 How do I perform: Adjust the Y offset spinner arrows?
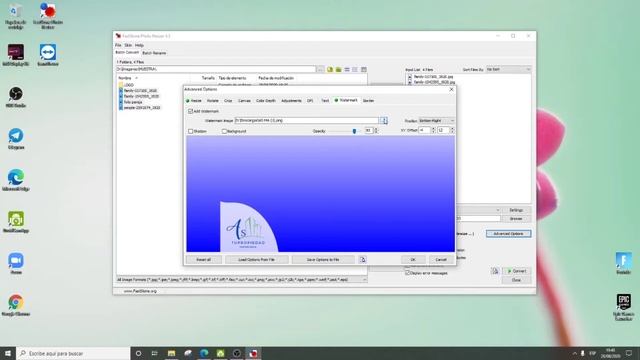click(x=452, y=130)
